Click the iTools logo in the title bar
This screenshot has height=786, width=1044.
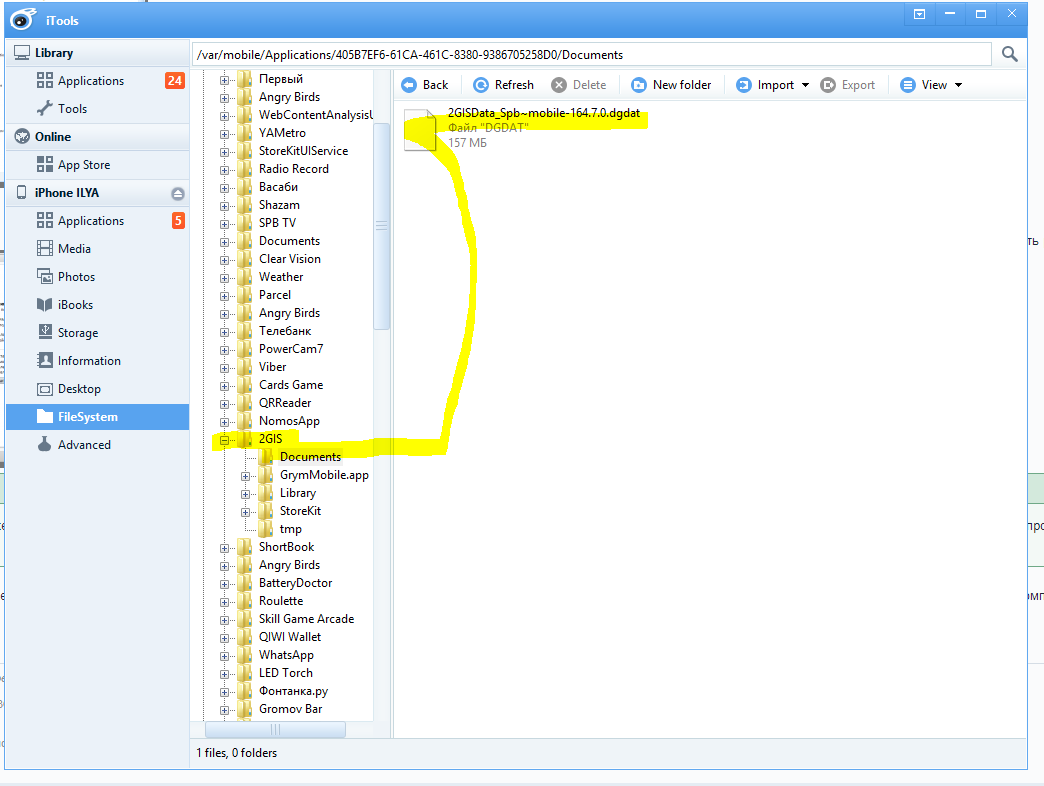[23, 19]
